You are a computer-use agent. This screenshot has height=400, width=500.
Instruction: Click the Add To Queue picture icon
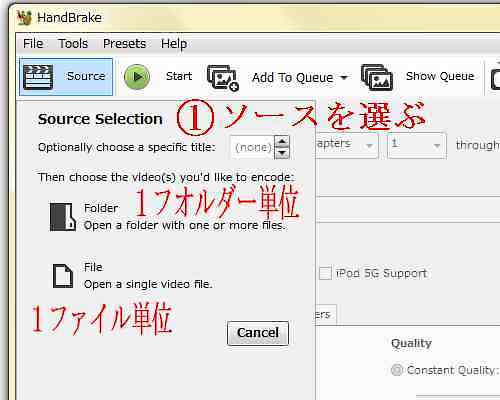click(x=223, y=78)
